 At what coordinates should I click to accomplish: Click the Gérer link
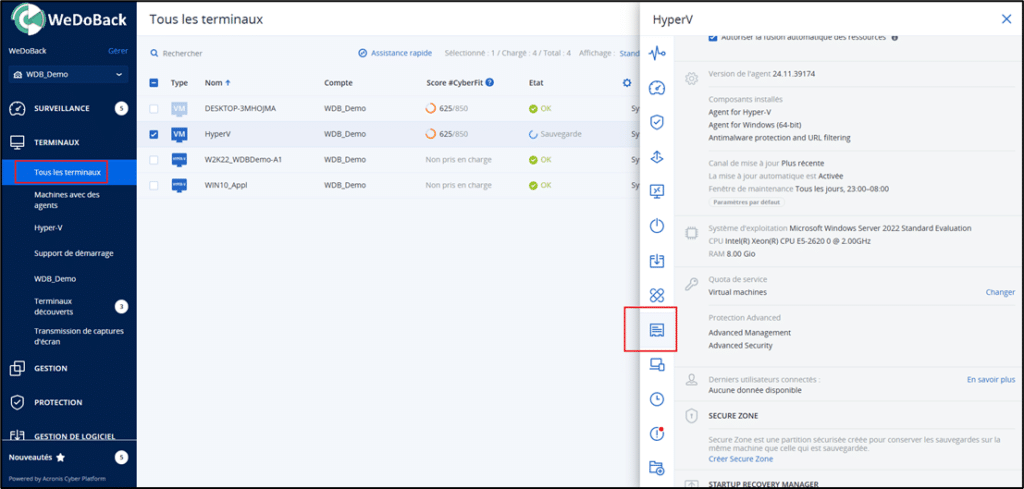click(118, 51)
